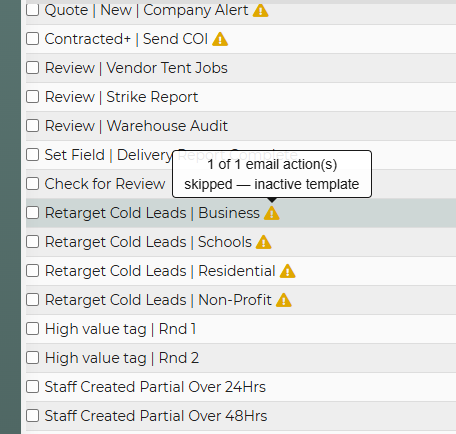Open the Contracted+ | Send COI entry
The width and height of the screenshot is (456, 434).
point(126,39)
